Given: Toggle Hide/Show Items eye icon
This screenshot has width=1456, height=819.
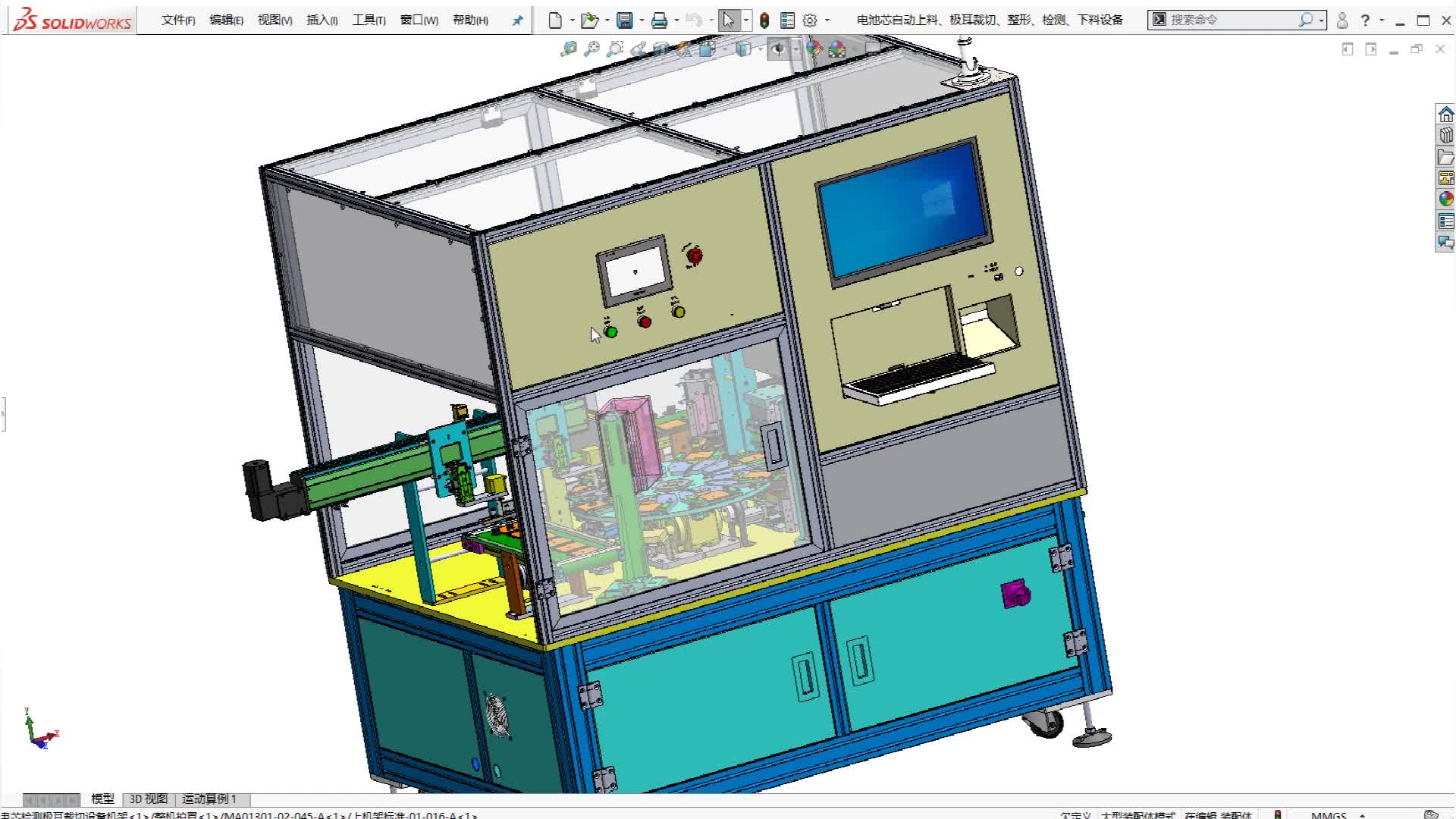Looking at the screenshot, I should [778, 49].
